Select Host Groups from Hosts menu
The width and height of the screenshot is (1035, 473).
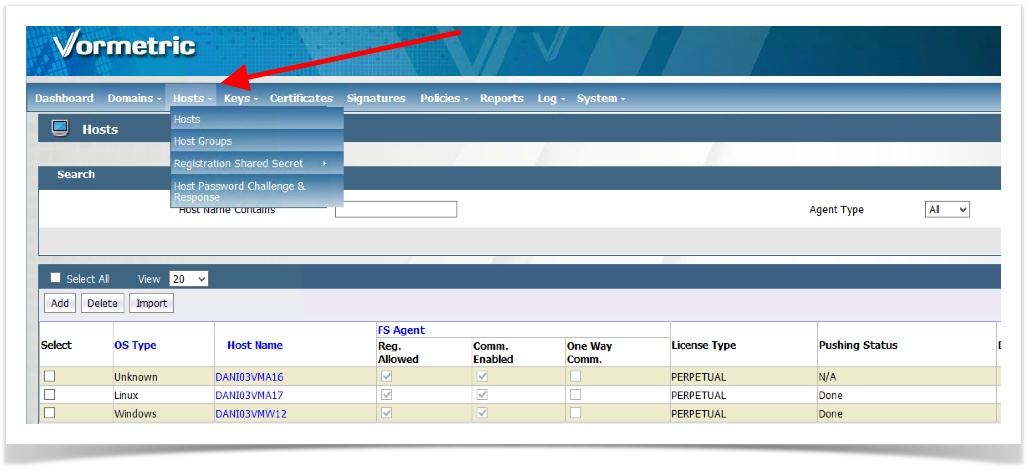pyautogui.click(x=203, y=141)
